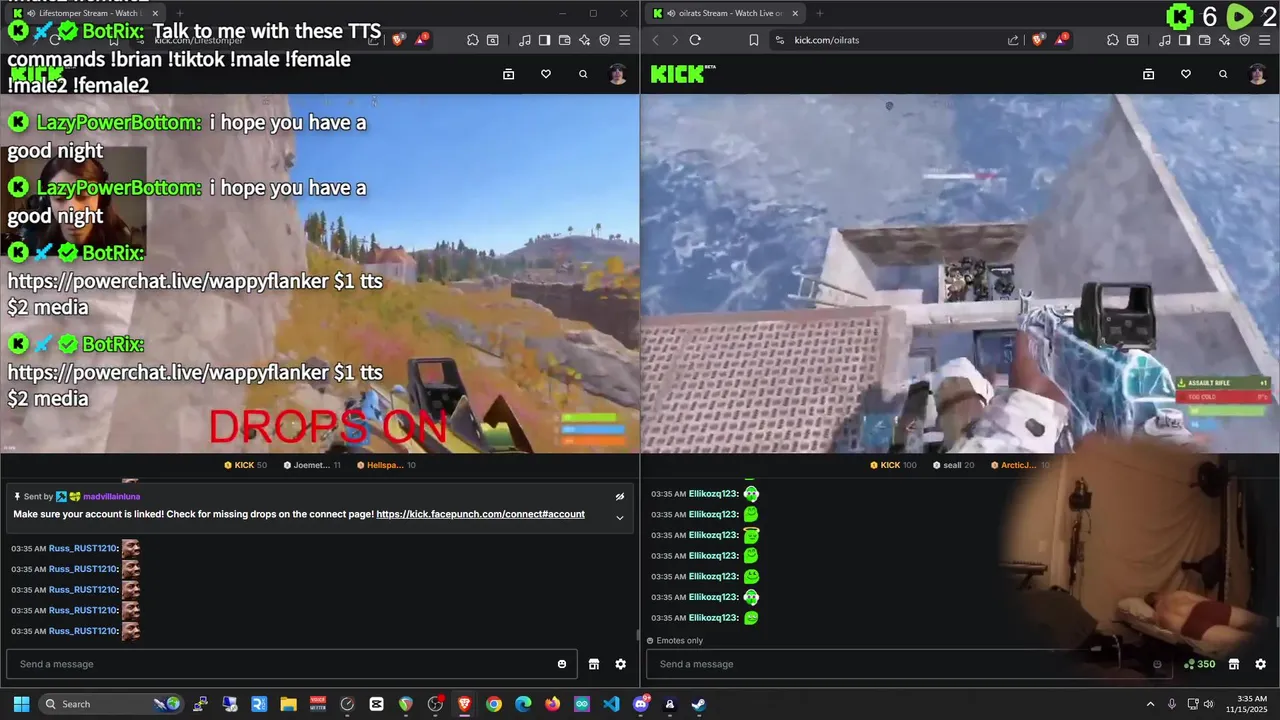This screenshot has width=1280, height=720.
Task: Open Brave VPN shield icon in Lifestomper window
Action: [604, 40]
